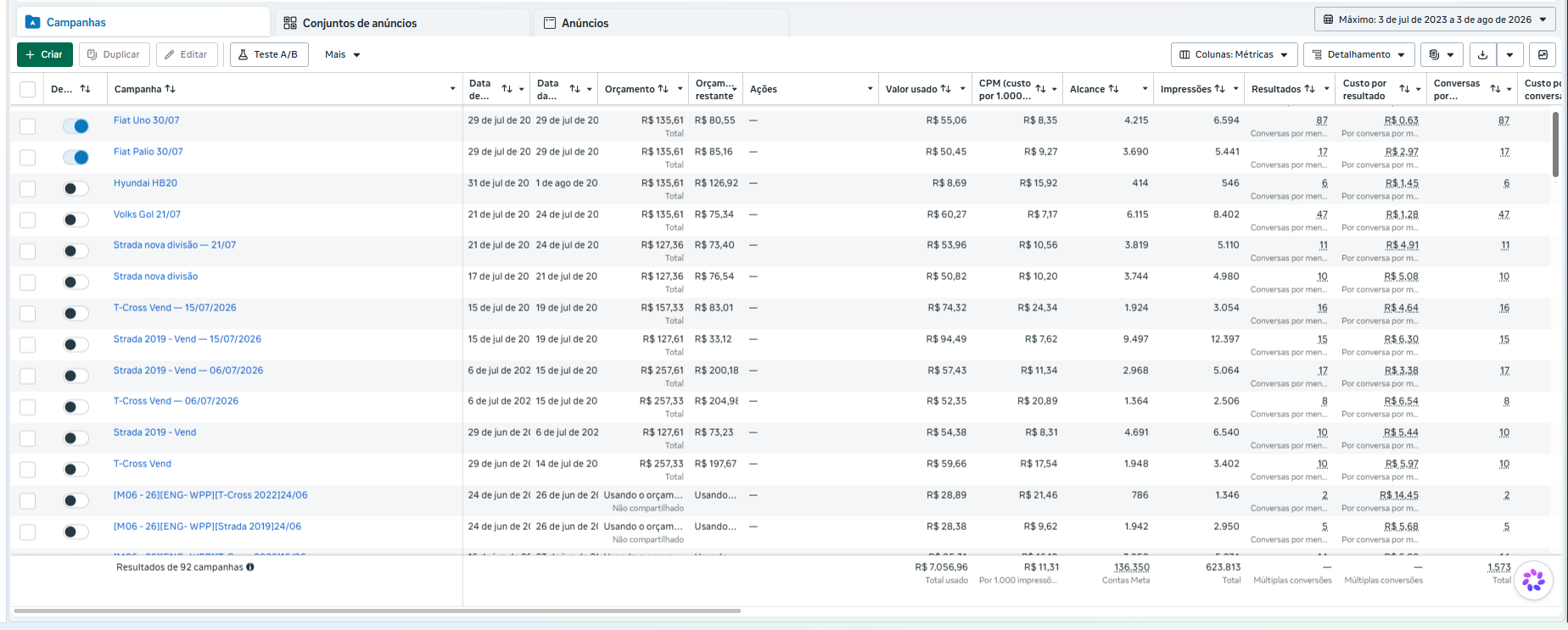Click the horizontal table scrollbar
This screenshot has height=630, width=1568.
pos(377,610)
